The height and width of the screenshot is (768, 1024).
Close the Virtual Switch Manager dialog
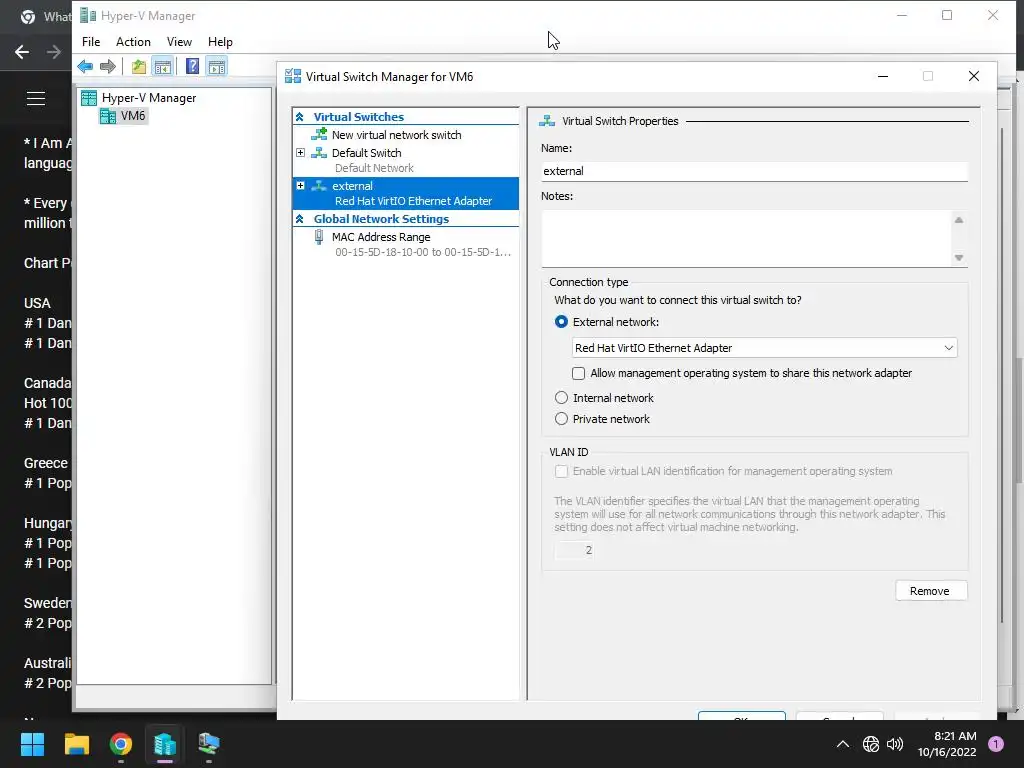tap(974, 76)
